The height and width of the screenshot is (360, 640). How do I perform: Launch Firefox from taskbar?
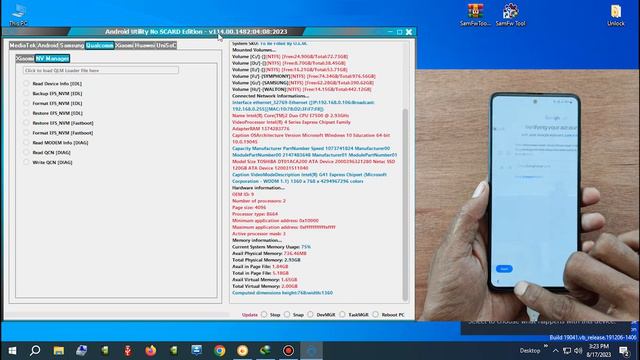[x=151, y=351]
